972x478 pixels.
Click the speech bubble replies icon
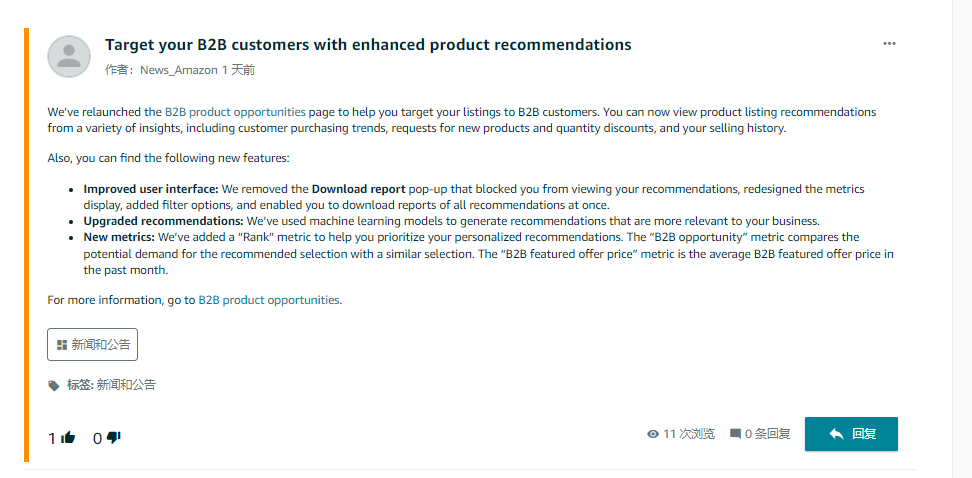735,434
